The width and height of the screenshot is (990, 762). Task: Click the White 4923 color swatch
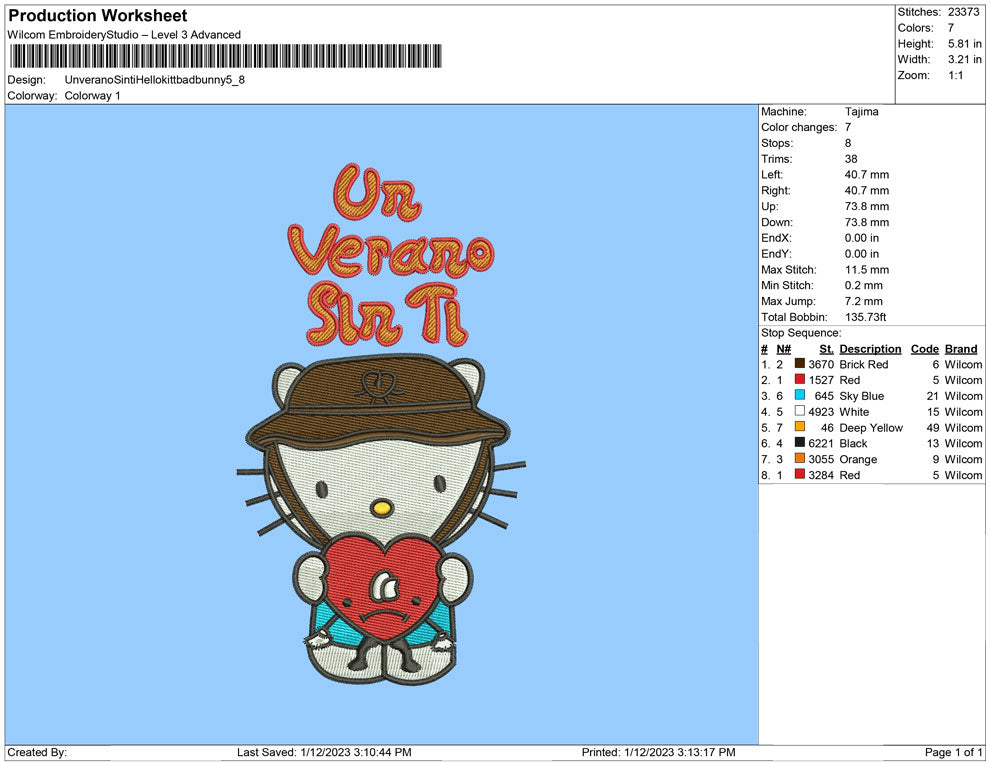pyautogui.click(x=799, y=411)
